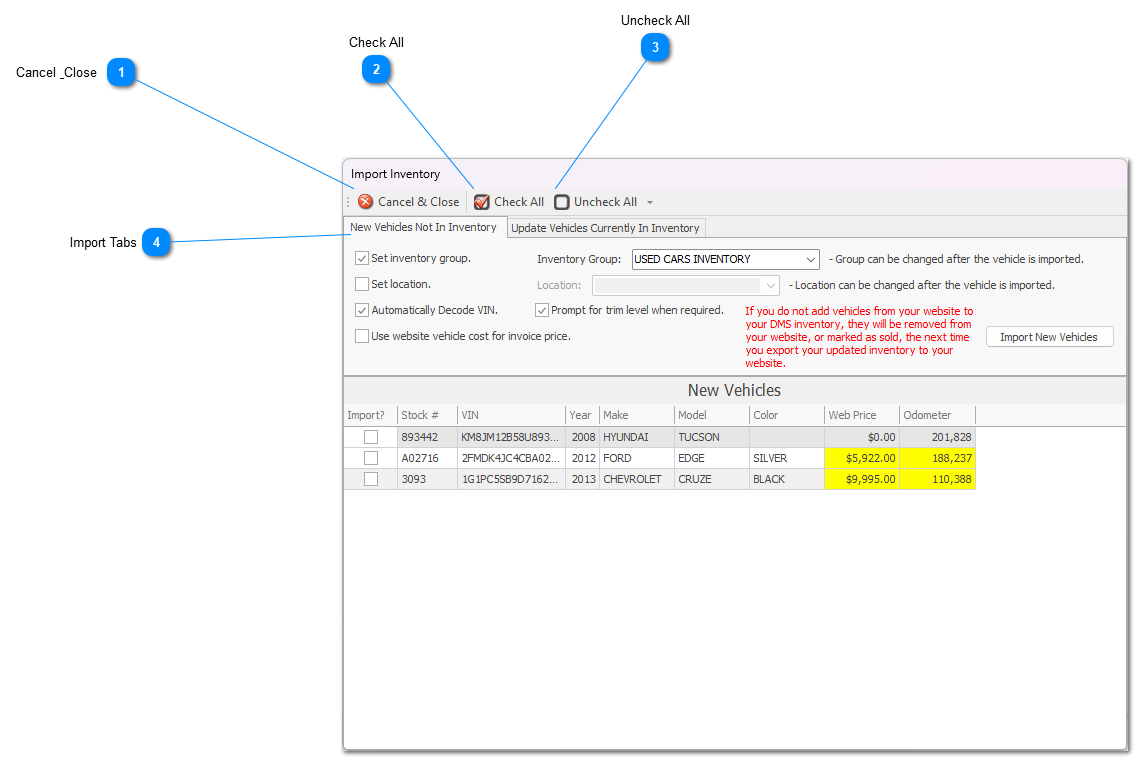Click VIN cell starting KM8JM12B58U893
1137x760 pixels.
[511, 437]
